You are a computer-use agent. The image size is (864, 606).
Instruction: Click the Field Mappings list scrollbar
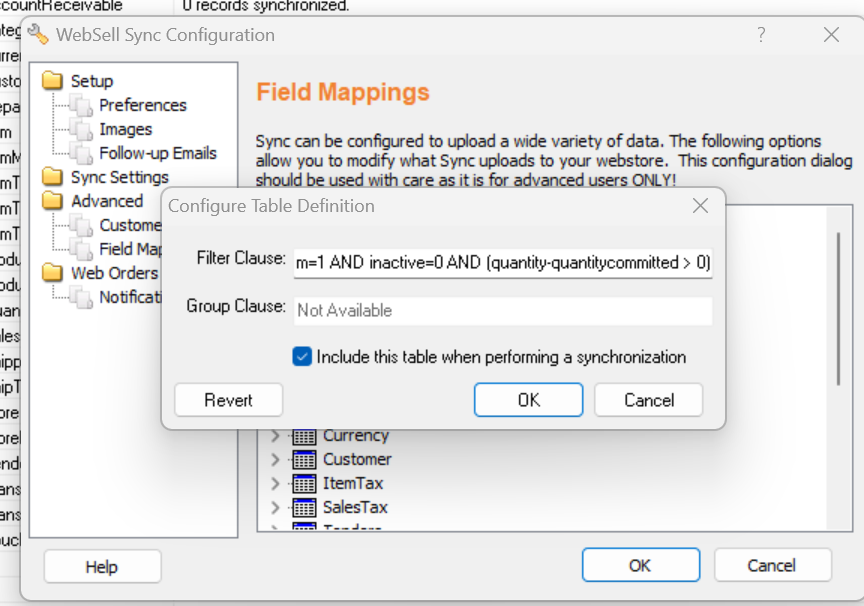click(x=839, y=309)
